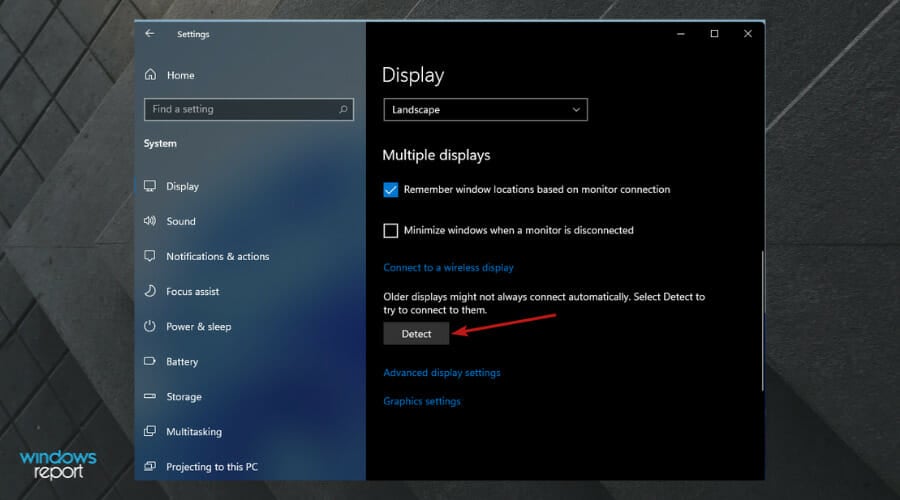Click the Power & sleep icon
The image size is (900, 500).
tap(150, 325)
